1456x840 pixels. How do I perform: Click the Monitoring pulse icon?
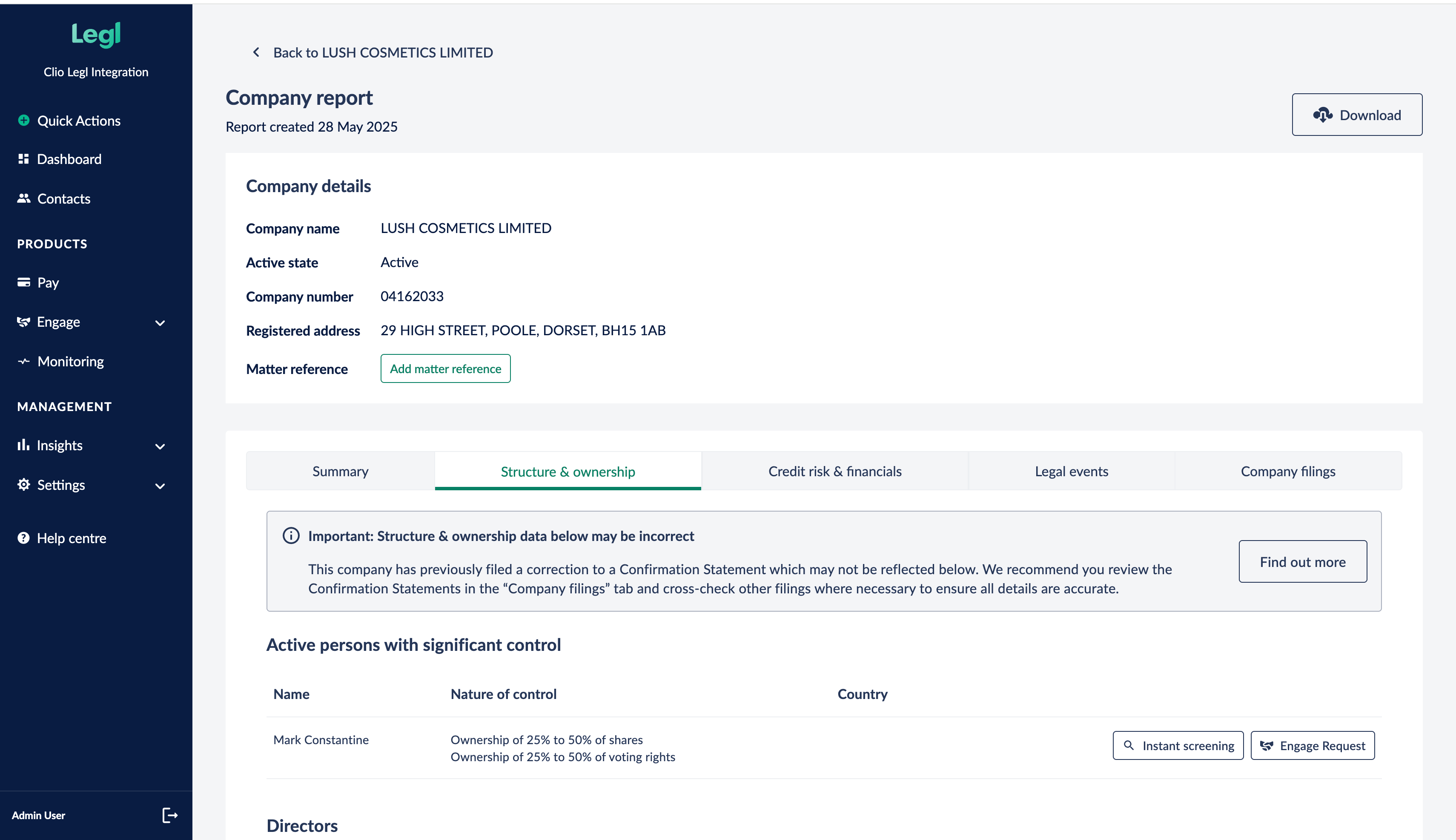tap(24, 361)
